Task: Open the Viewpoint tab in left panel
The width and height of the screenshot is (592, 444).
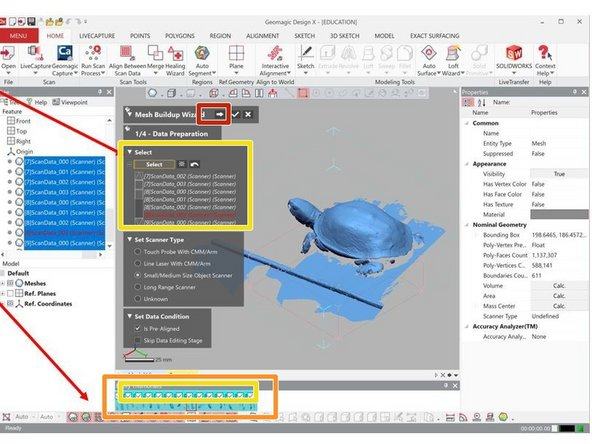Action: pos(70,102)
